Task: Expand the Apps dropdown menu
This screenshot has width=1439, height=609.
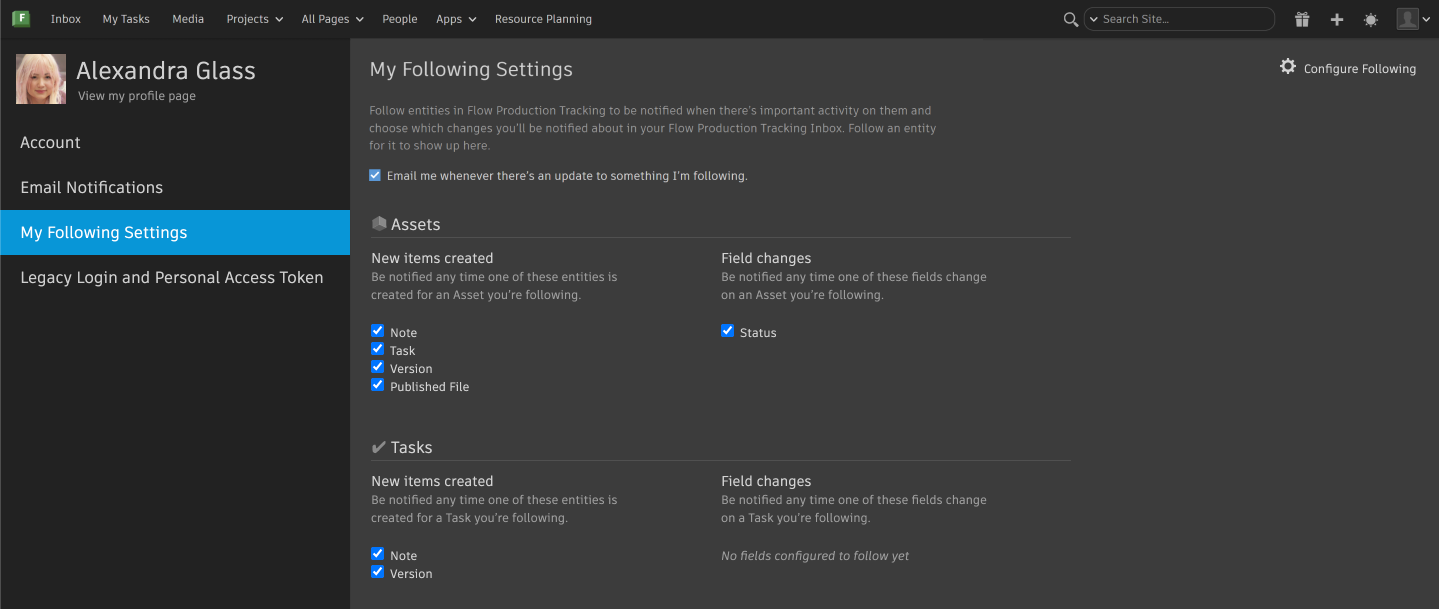Action: click(x=456, y=19)
